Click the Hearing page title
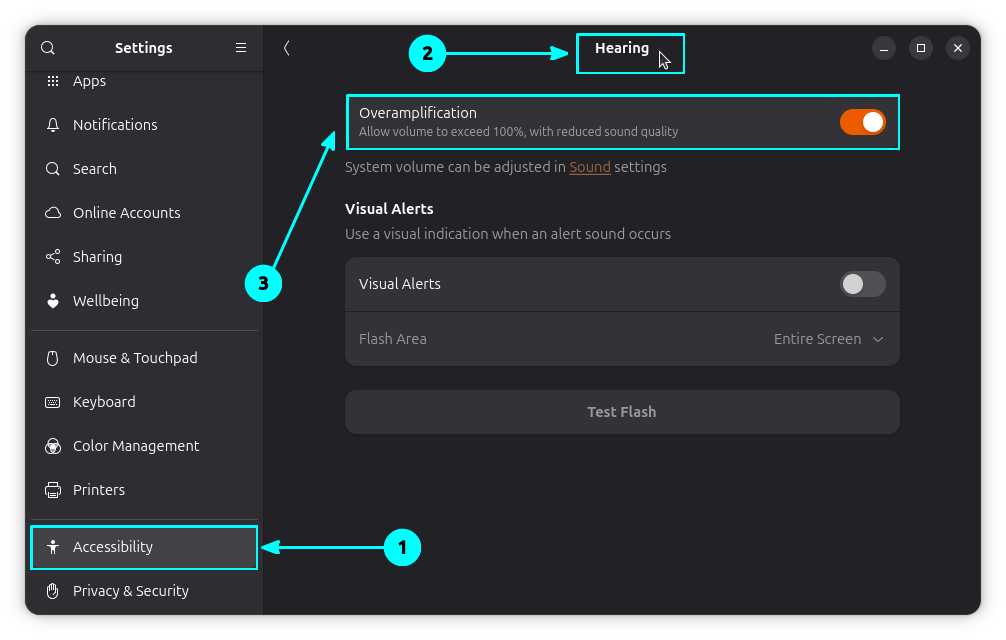Viewport: 1006px width, 640px height. pos(622,48)
